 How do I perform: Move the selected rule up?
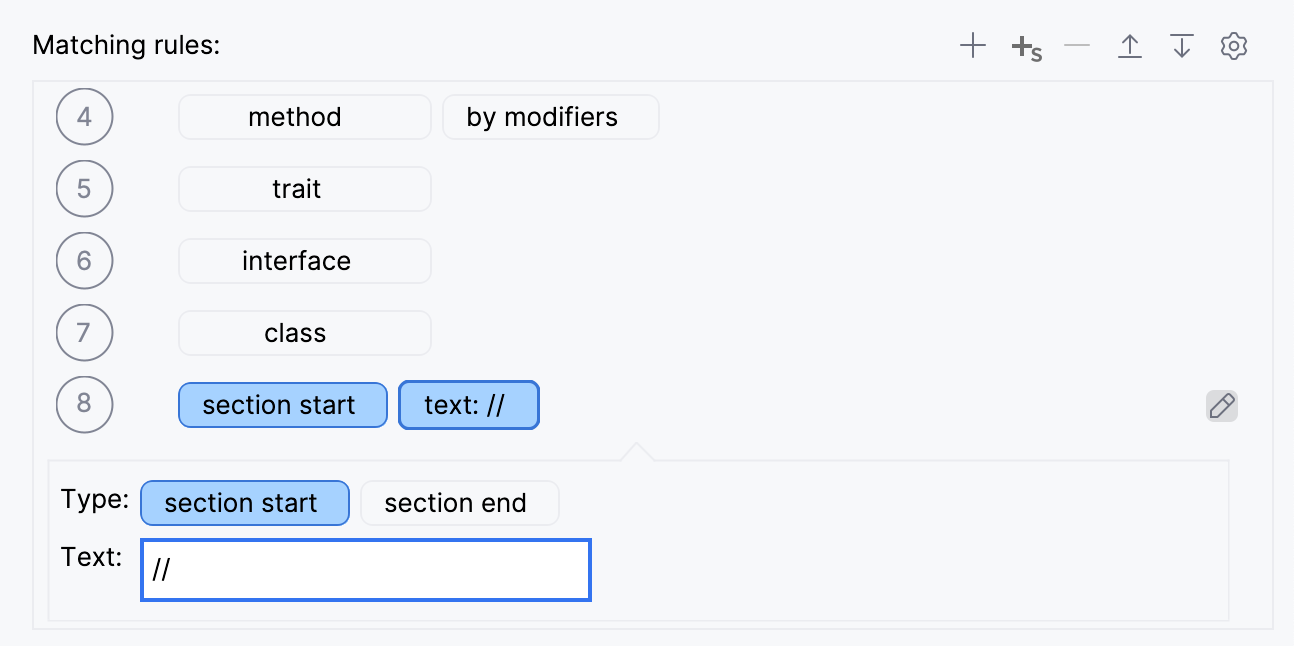click(x=1129, y=45)
